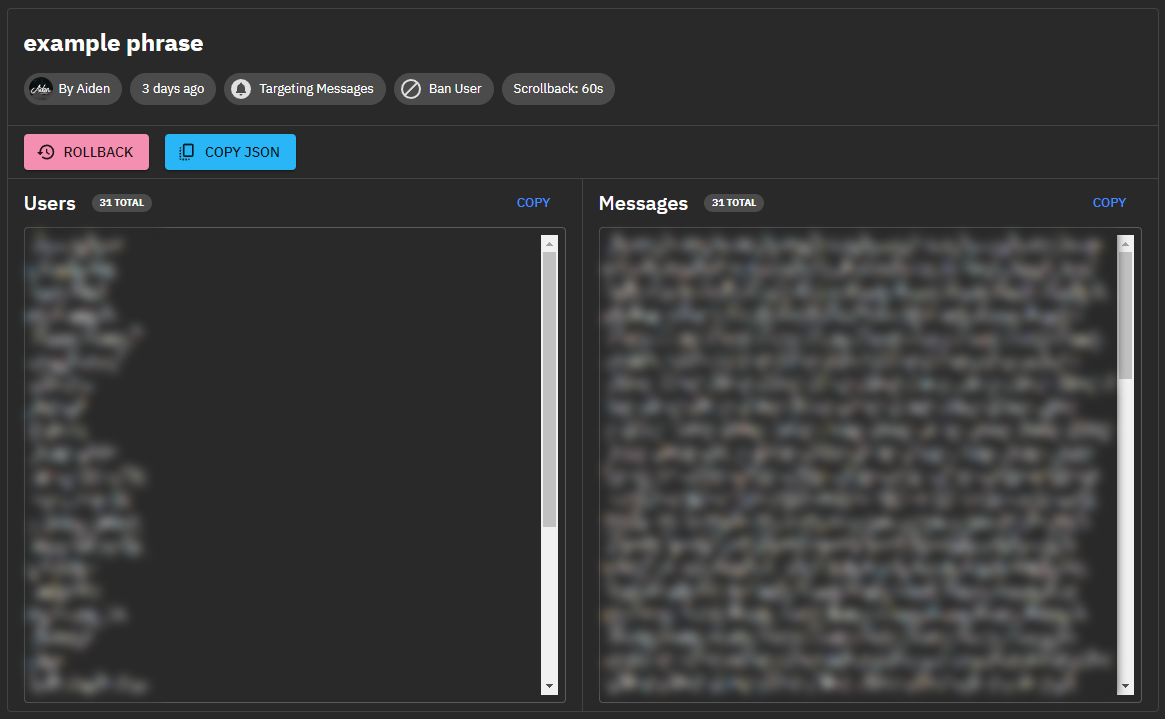
Task: Click the COPY JSON button
Action: pyautogui.click(x=230, y=151)
